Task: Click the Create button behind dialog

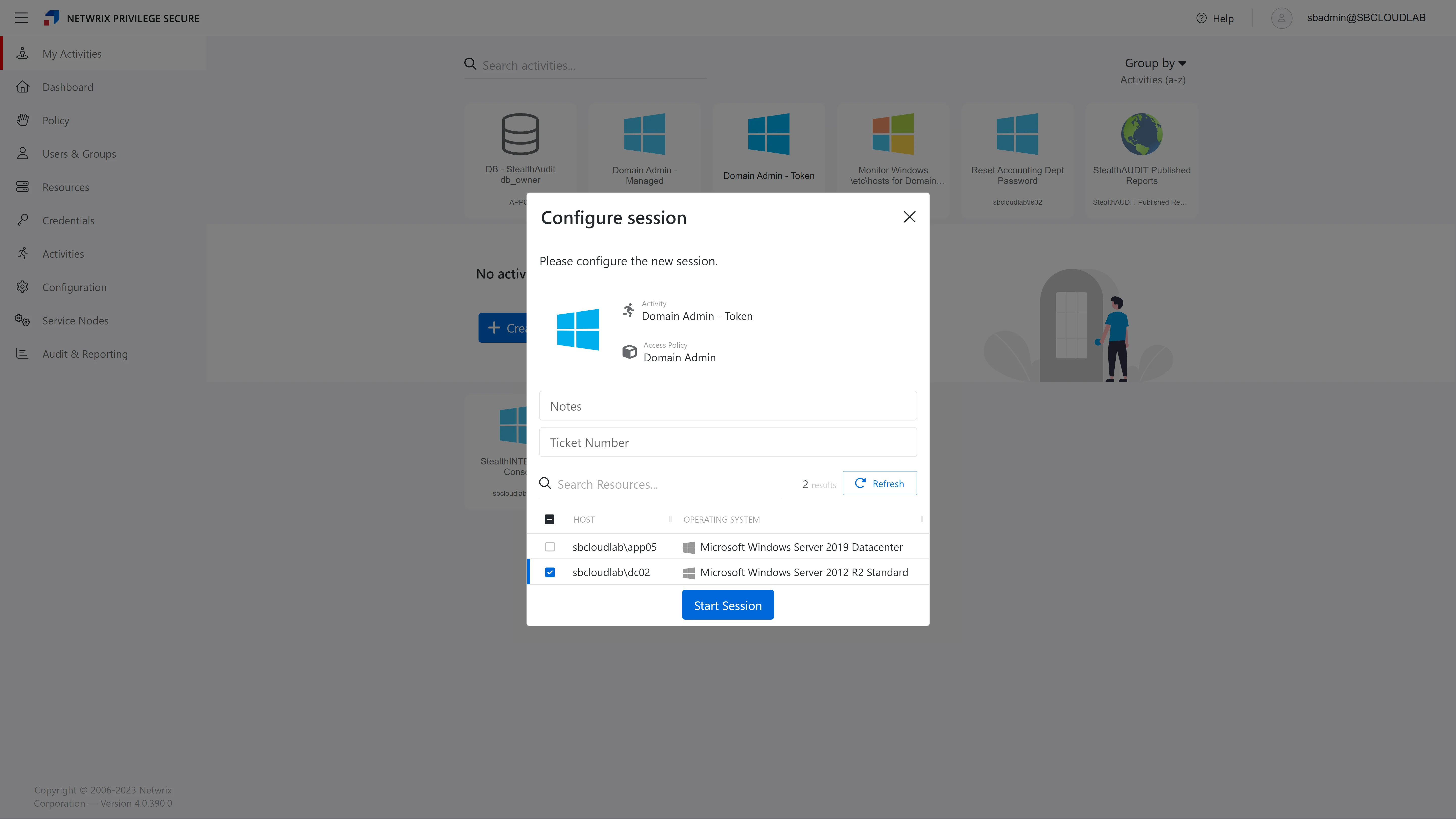Action: click(503, 328)
